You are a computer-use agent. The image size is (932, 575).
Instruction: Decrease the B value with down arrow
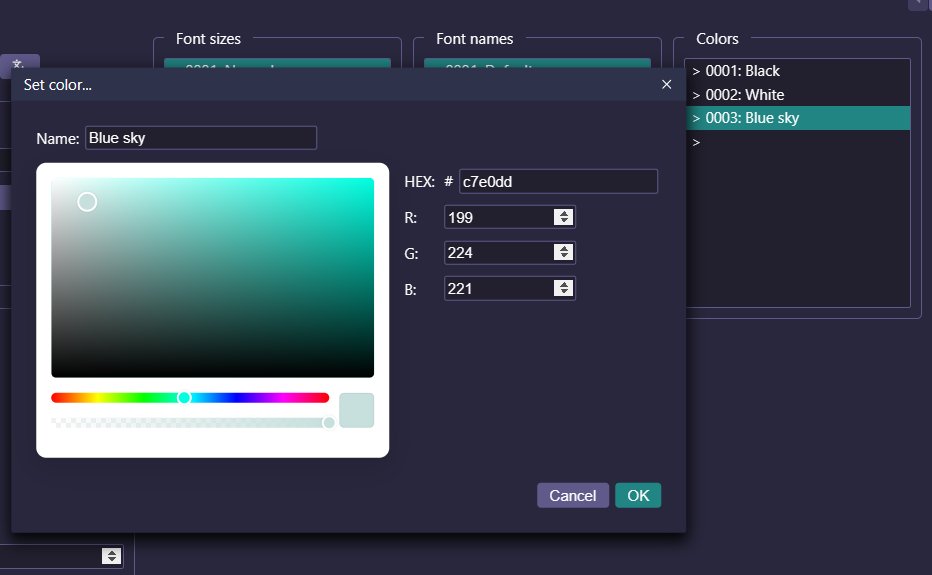(563, 292)
